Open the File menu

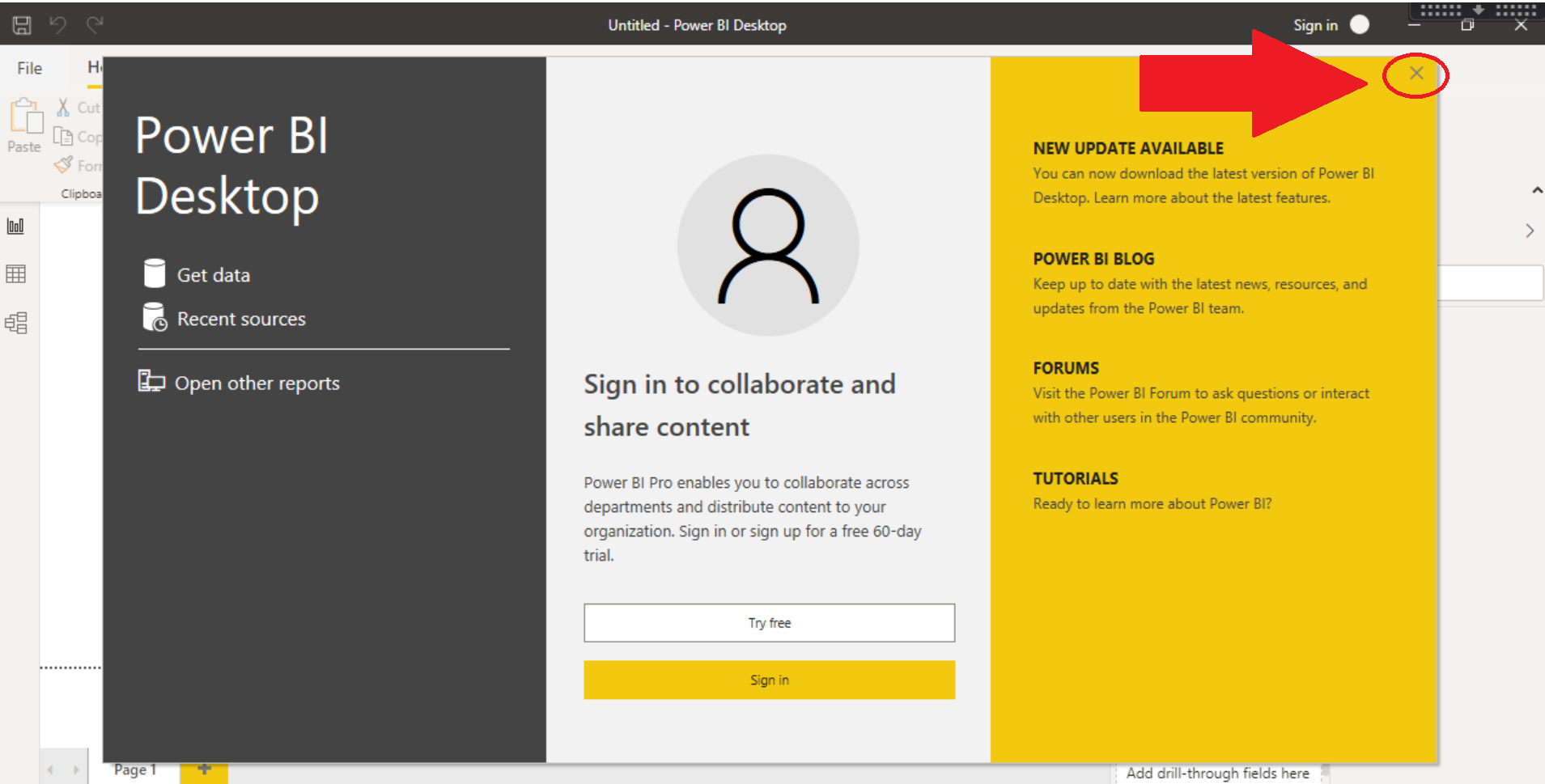(28, 68)
